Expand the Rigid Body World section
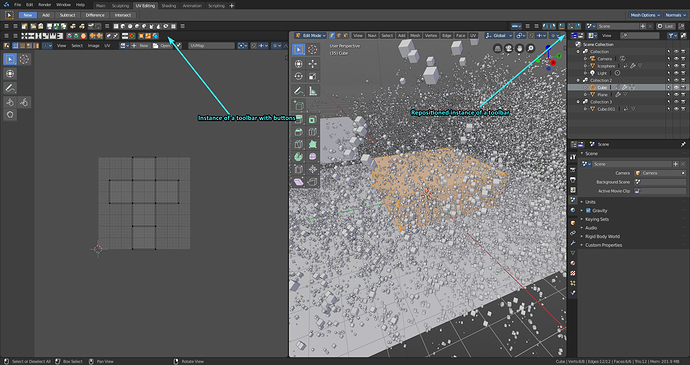The height and width of the screenshot is (365, 690). click(x=602, y=236)
